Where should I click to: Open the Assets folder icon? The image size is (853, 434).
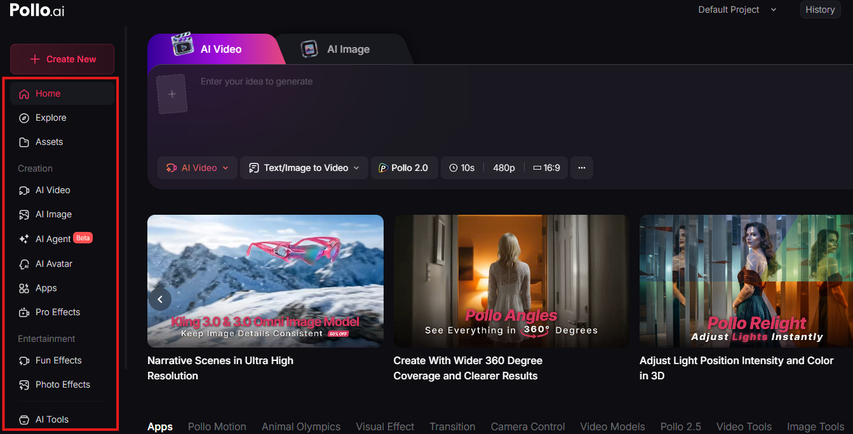[x=24, y=142]
